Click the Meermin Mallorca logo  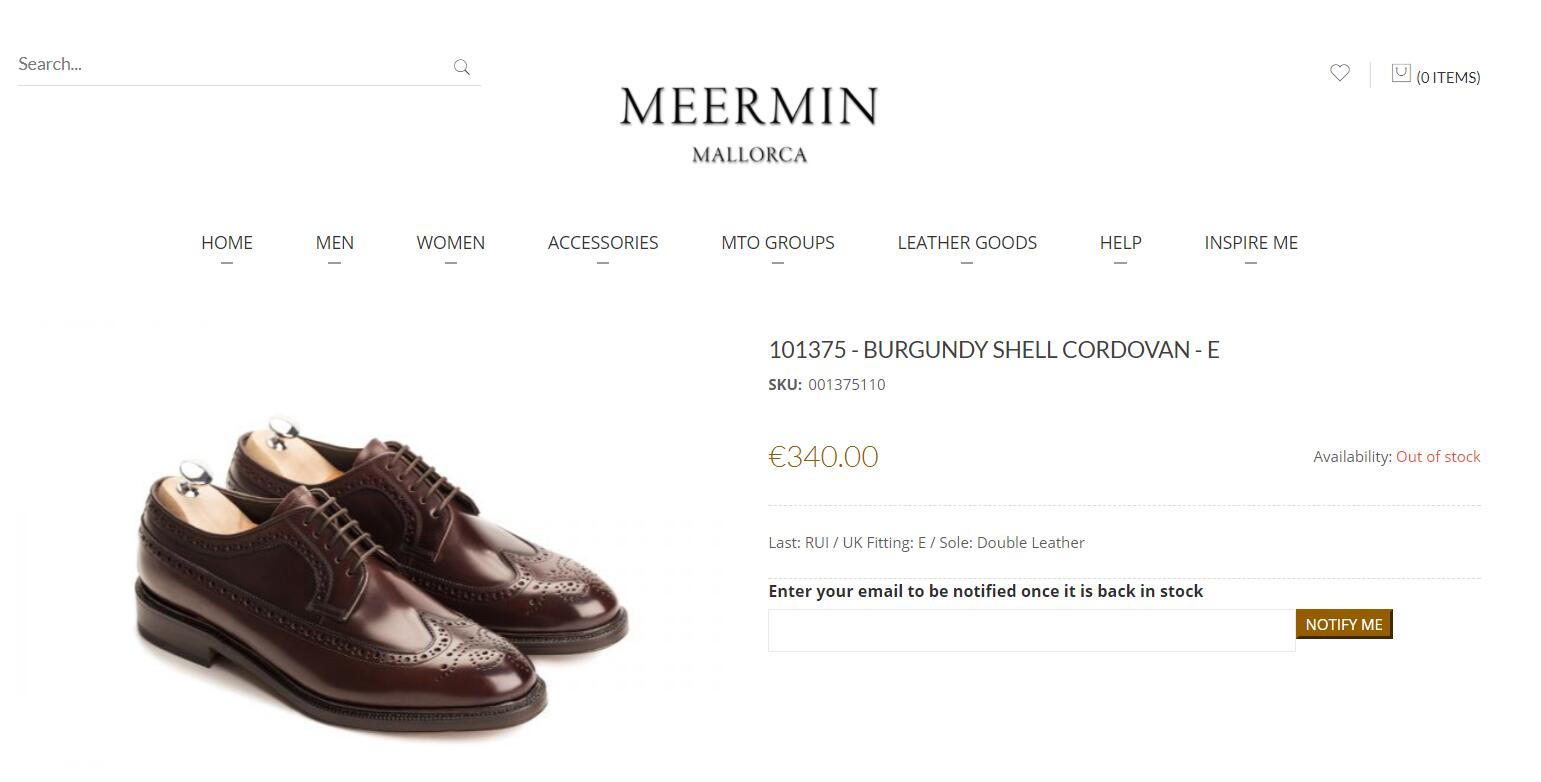coord(749,123)
